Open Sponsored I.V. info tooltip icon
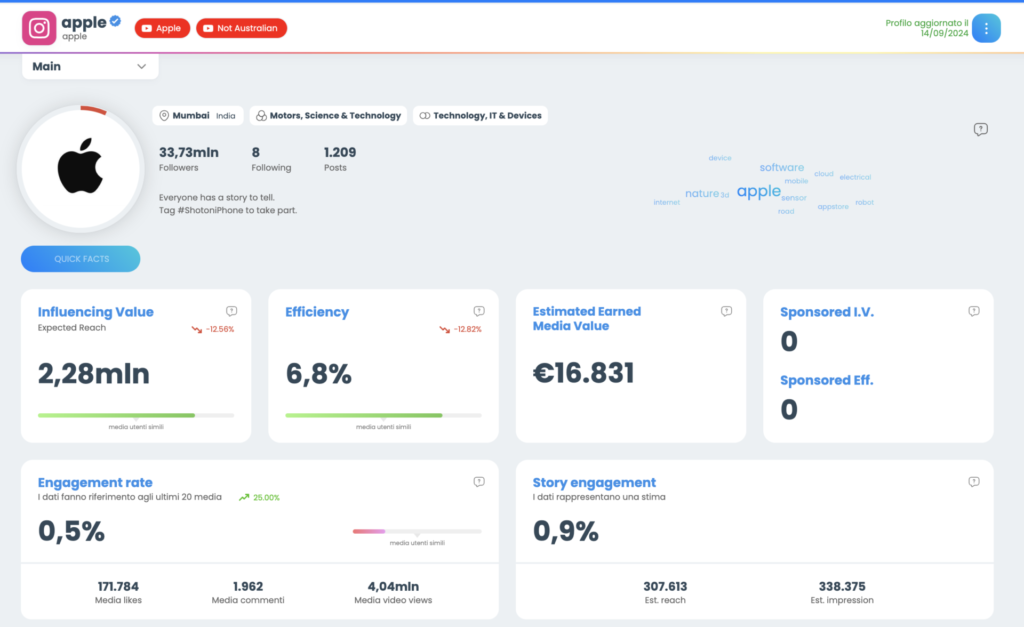The height and width of the screenshot is (627, 1024). click(x=974, y=312)
